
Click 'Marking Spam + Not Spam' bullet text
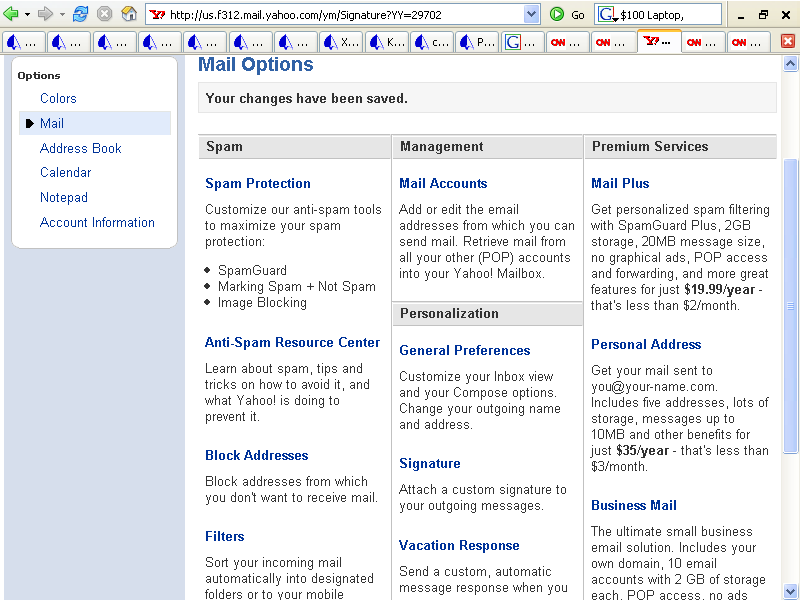point(296,286)
